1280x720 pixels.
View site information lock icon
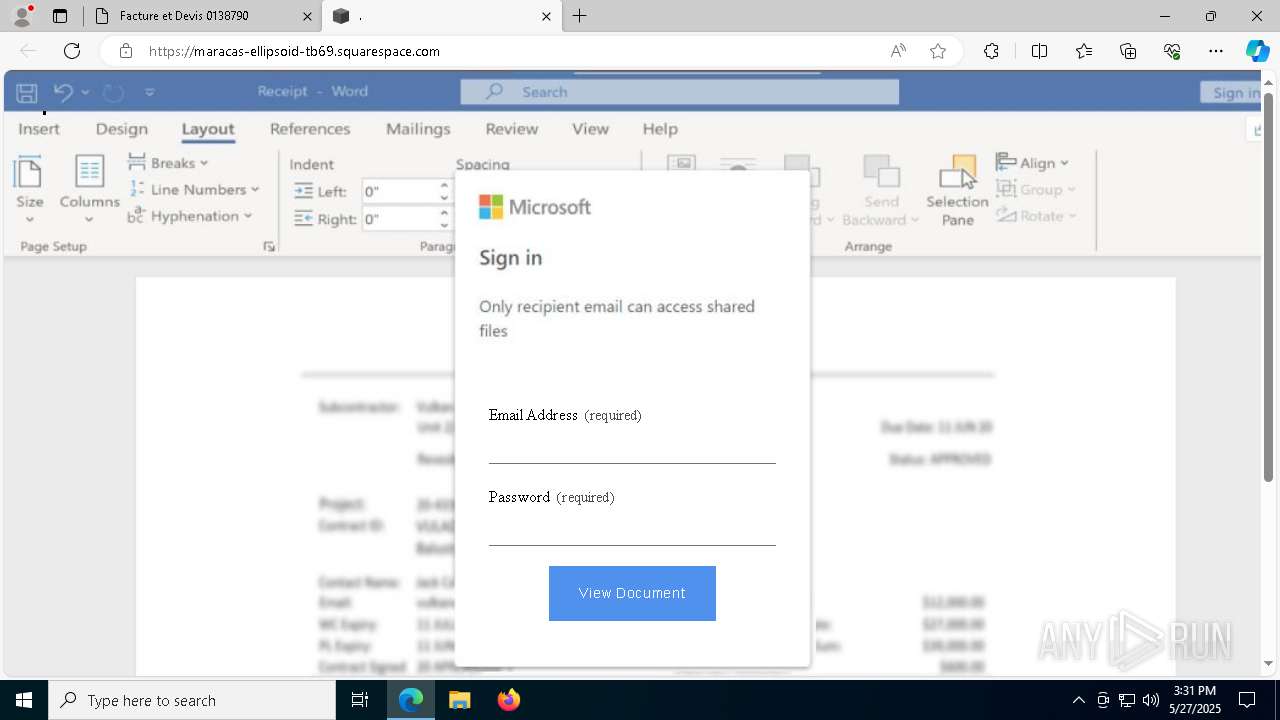click(126, 51)
